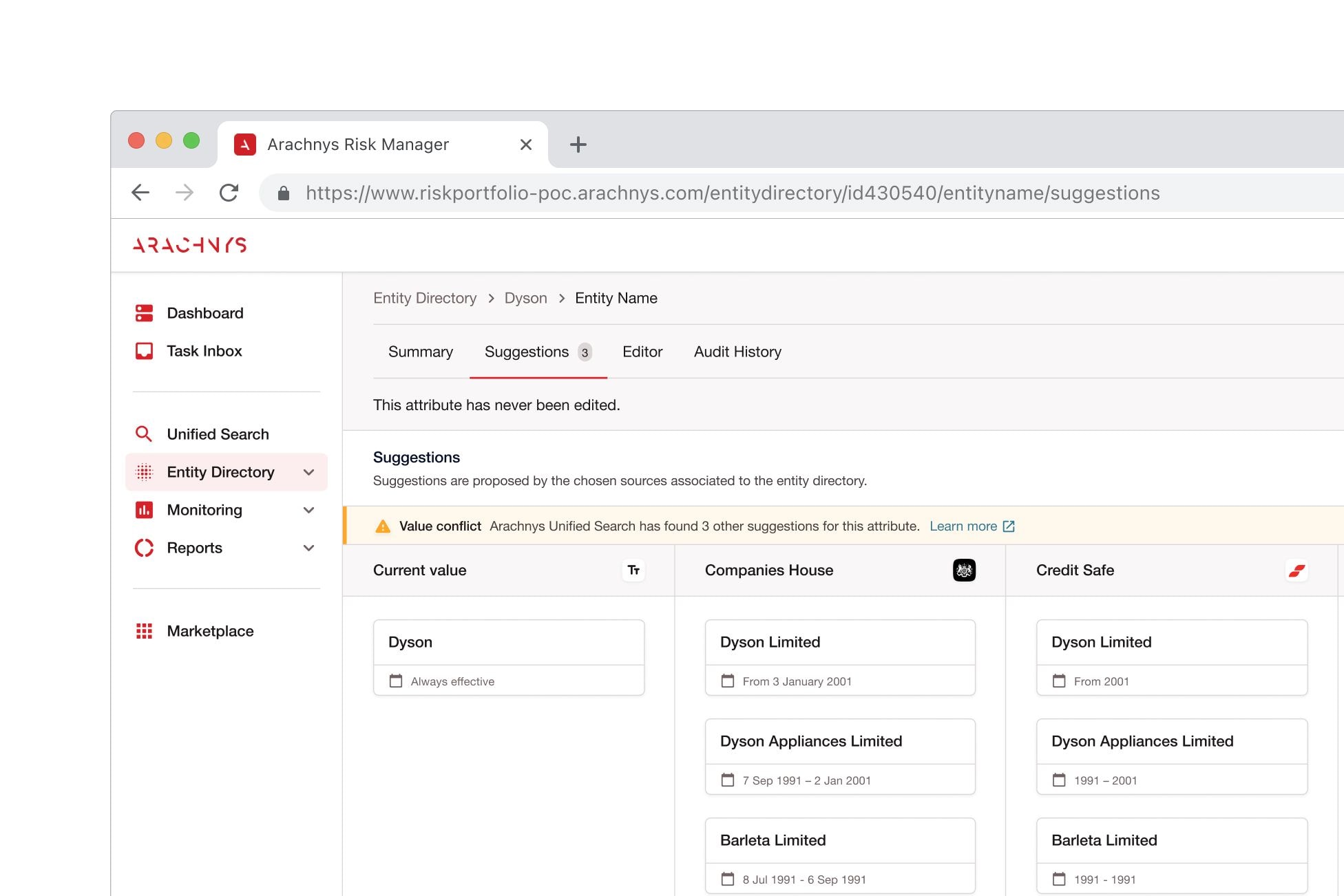The image size is (1344, 896).
Task: Click calendar icon beside 1991 – 2001
Action: pyautogui.click(x=1059, y=780)
